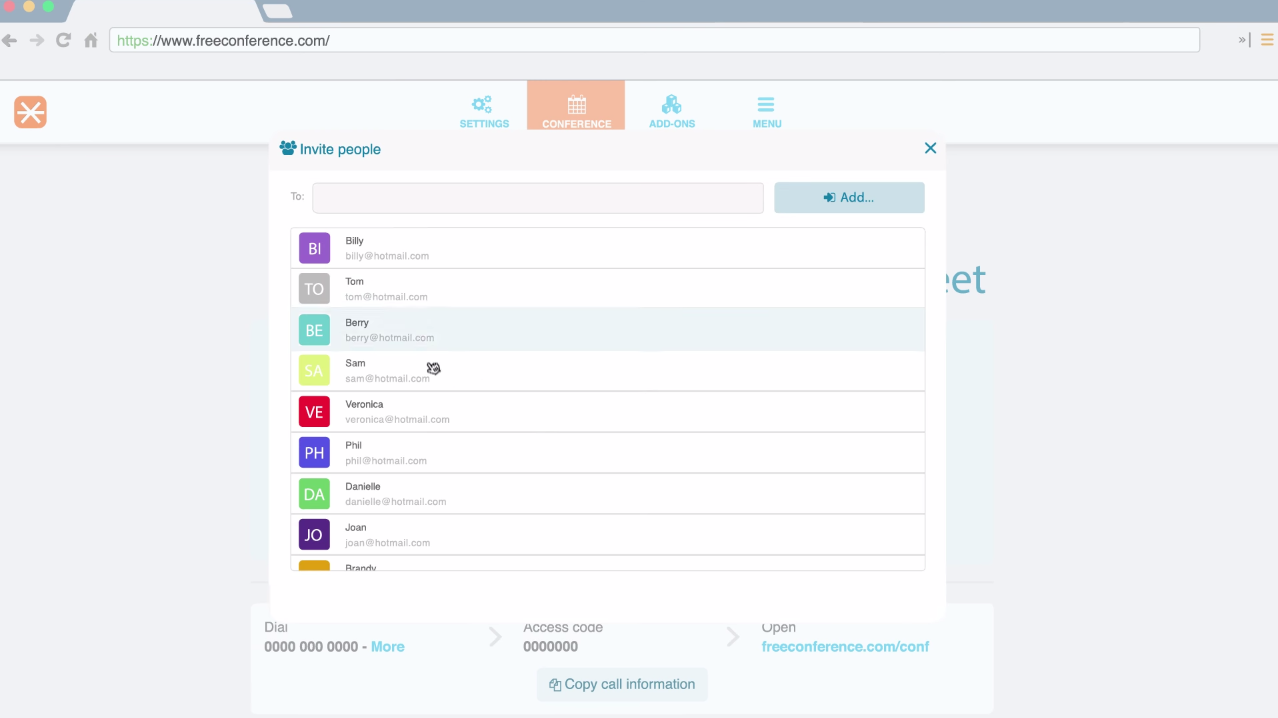Click email veronica@hotmail.com
This screenshot has width=1278, height=718.
[397, 420]
